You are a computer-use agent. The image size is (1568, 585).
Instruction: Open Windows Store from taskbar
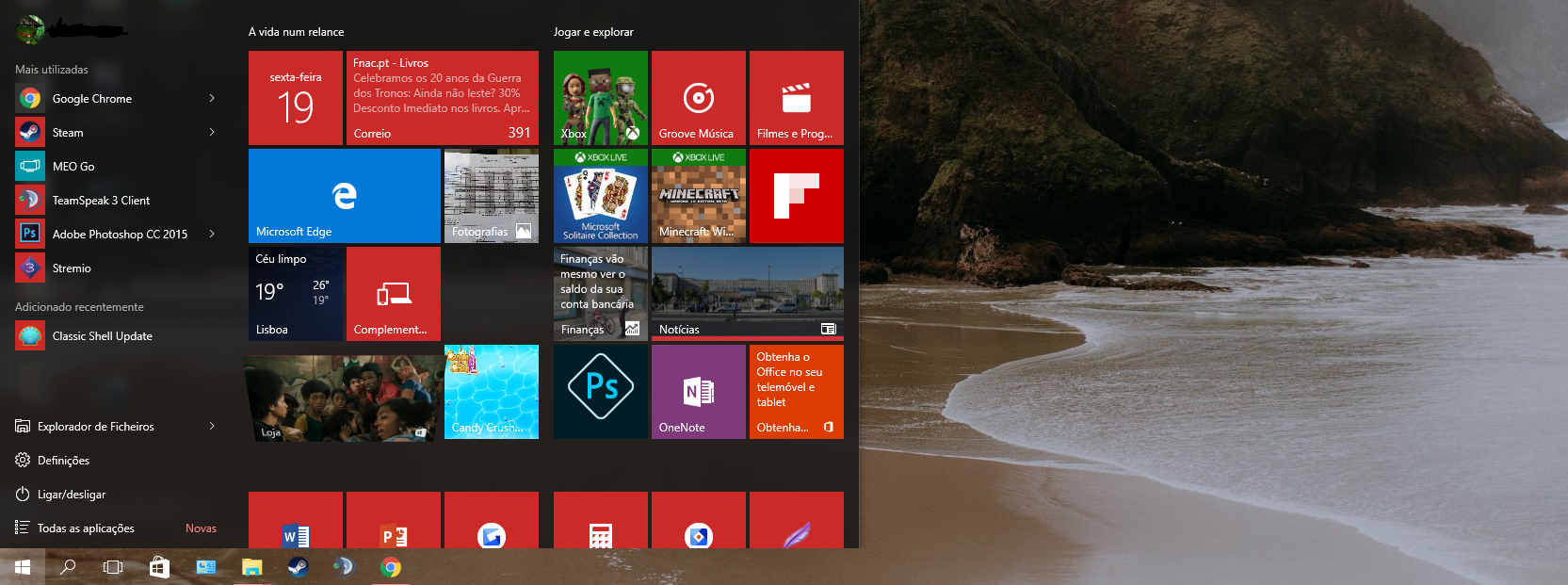click(159, 567)
